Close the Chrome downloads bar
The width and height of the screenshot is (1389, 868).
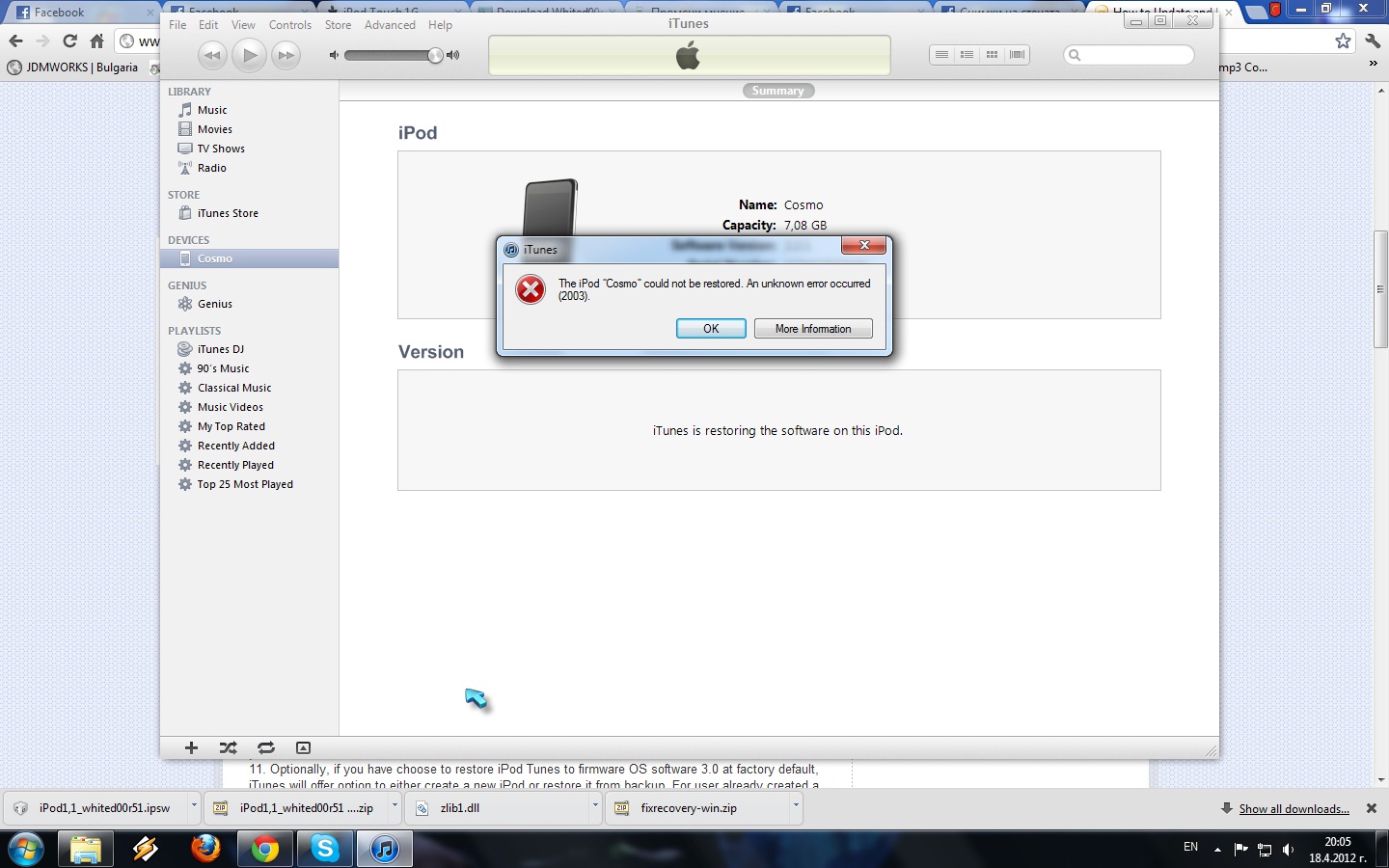(1372, 808)
